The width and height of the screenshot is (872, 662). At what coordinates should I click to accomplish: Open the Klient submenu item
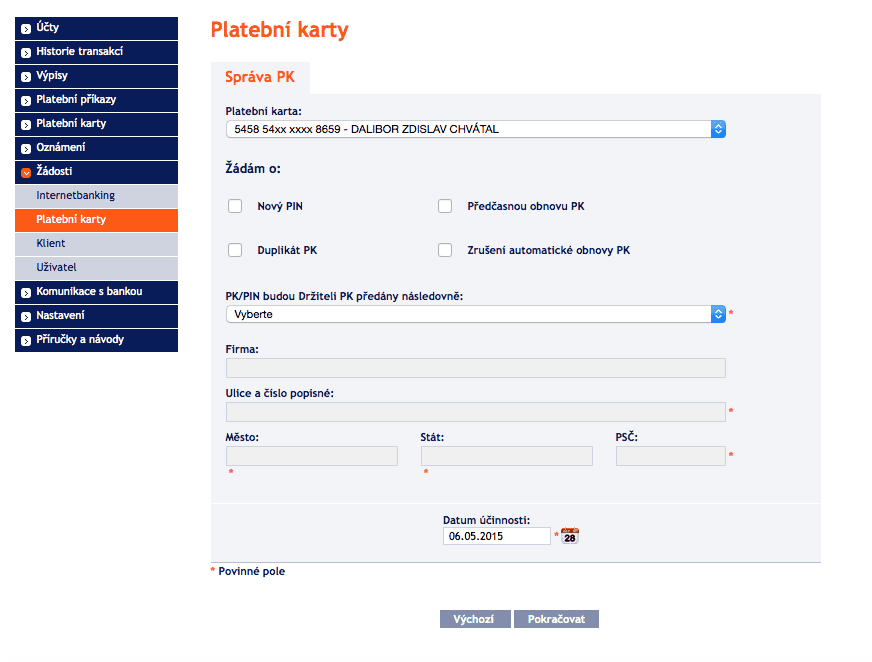tap(96, 244)
